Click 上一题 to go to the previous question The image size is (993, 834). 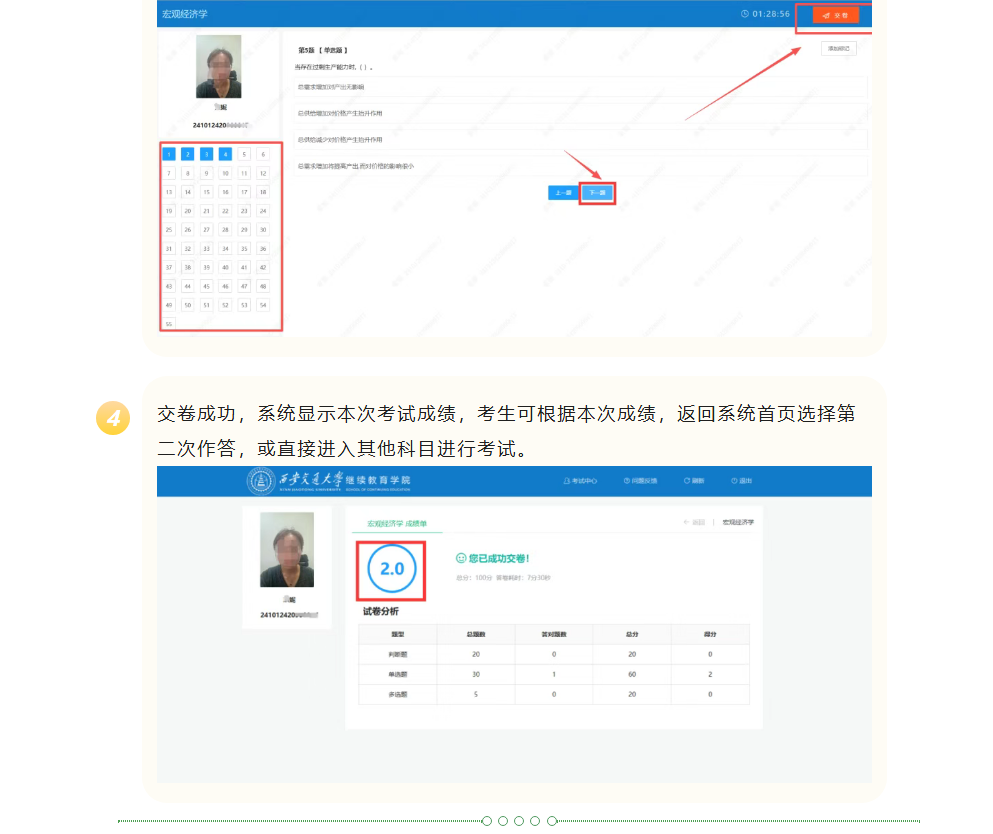(563, 193)
